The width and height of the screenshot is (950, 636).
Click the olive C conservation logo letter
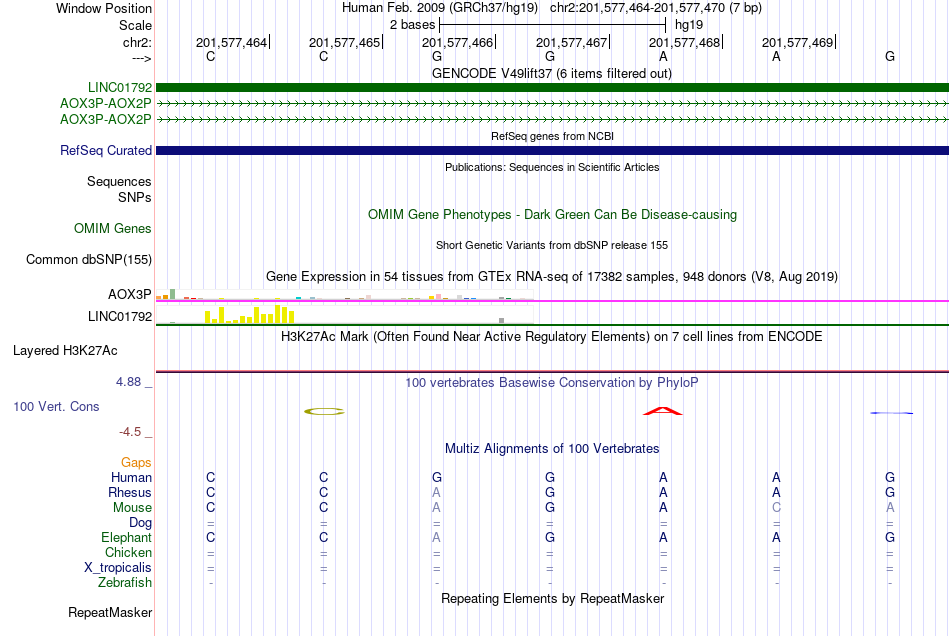coord(324,411)
